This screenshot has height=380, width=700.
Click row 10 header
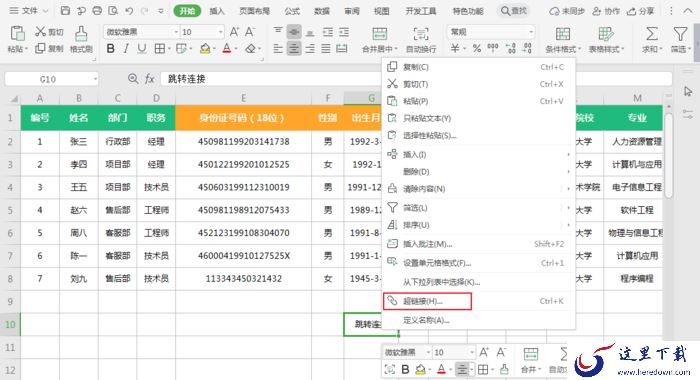click(10, 324)
